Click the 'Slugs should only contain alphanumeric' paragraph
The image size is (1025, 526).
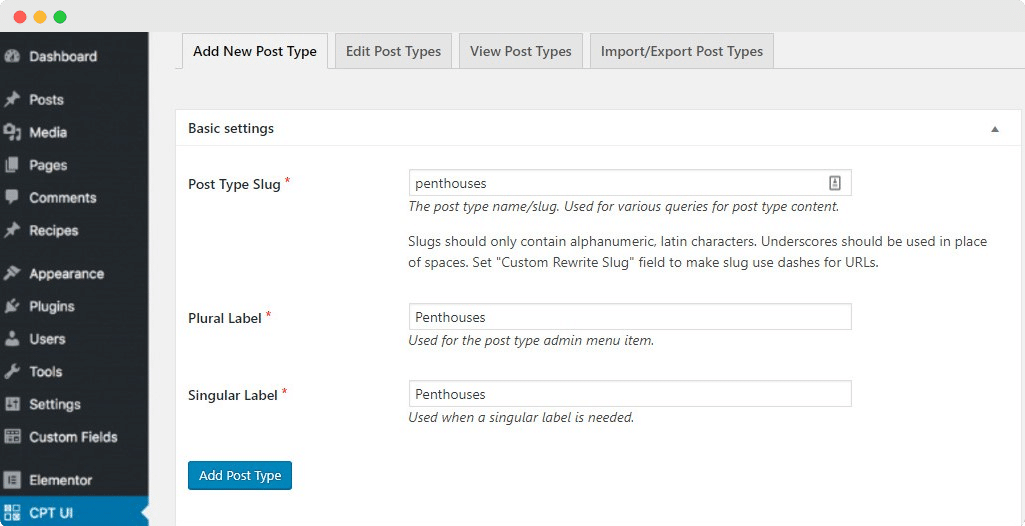[x=697, y=253]
